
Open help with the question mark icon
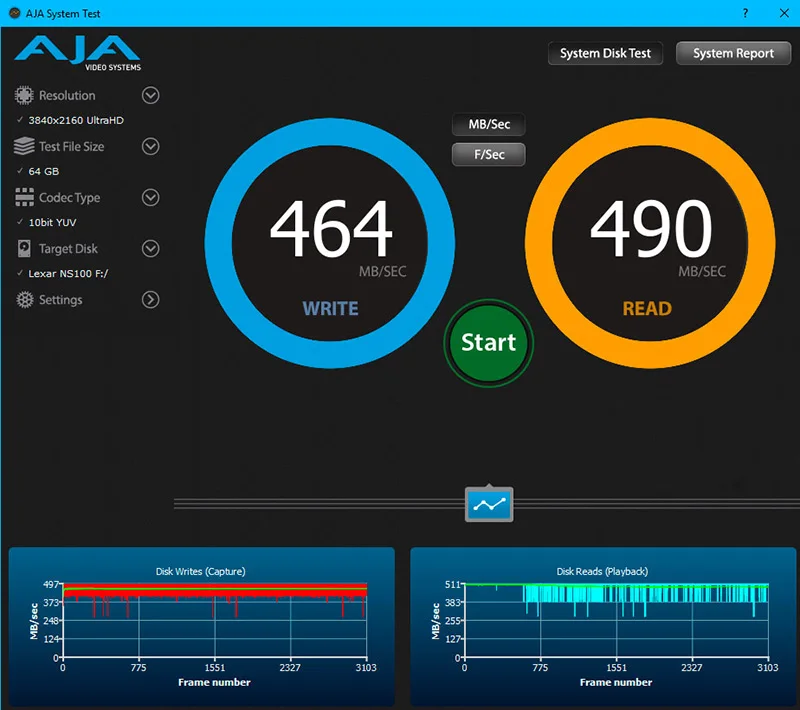745,13
